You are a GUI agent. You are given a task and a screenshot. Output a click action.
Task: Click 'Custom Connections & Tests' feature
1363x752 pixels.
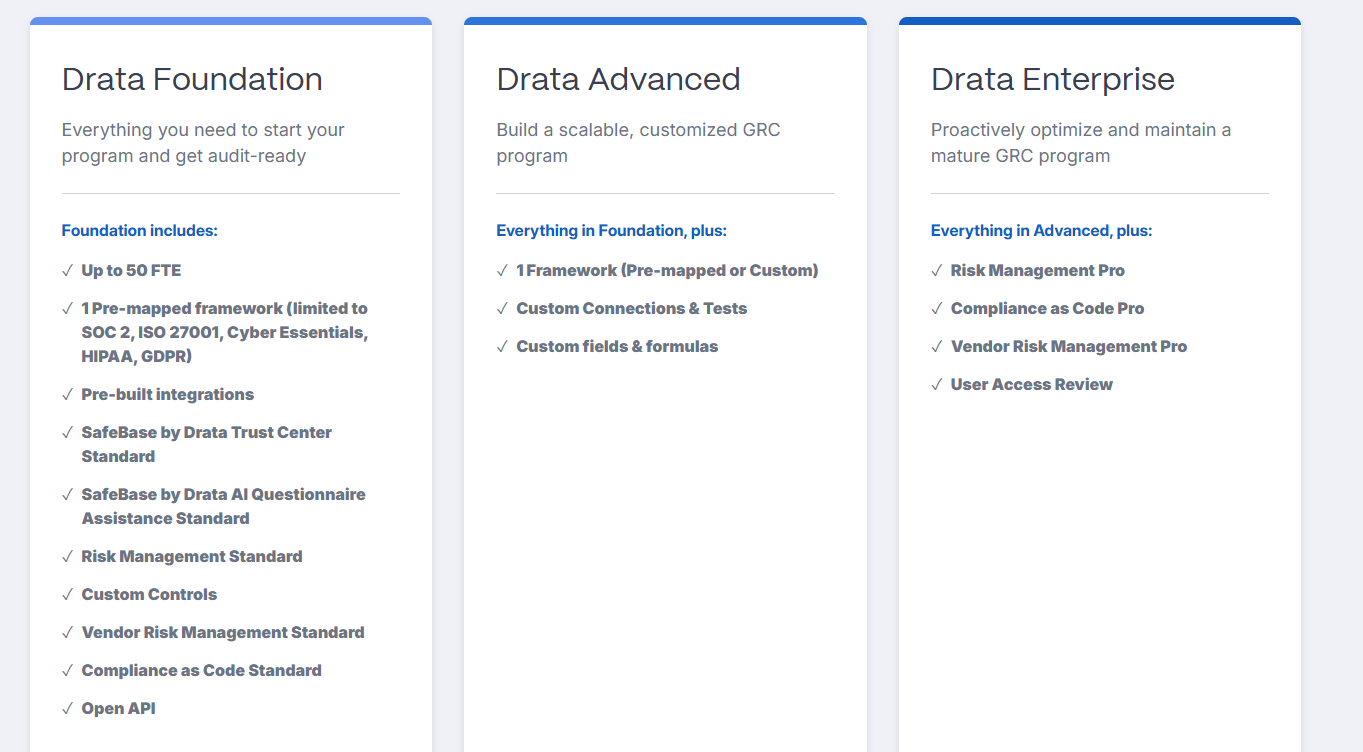[632, 308]
